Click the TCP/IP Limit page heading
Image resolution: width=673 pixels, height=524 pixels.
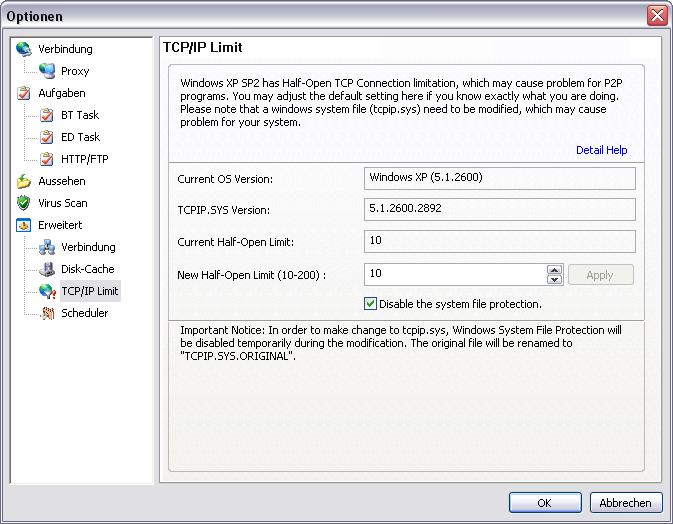tap(203, 47)
